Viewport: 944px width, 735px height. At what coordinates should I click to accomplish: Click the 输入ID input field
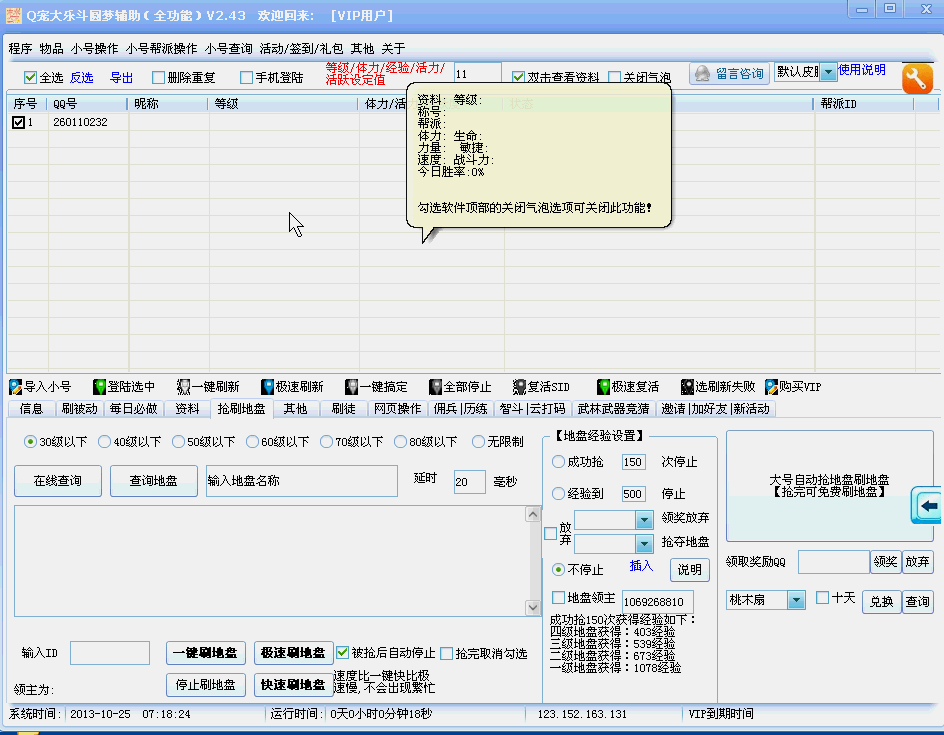coord(110,653)
